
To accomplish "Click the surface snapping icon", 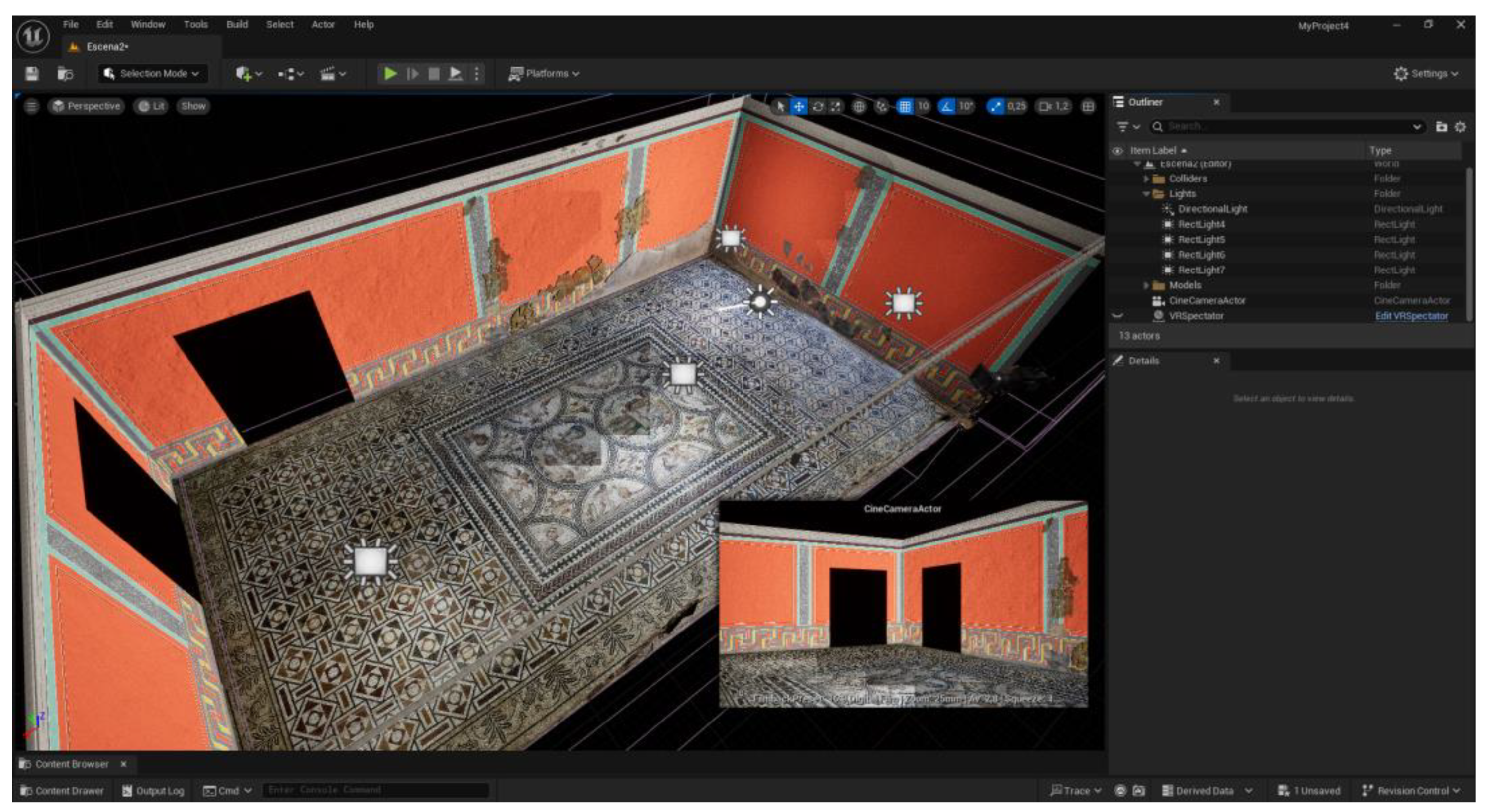I will tap(881, 107).
